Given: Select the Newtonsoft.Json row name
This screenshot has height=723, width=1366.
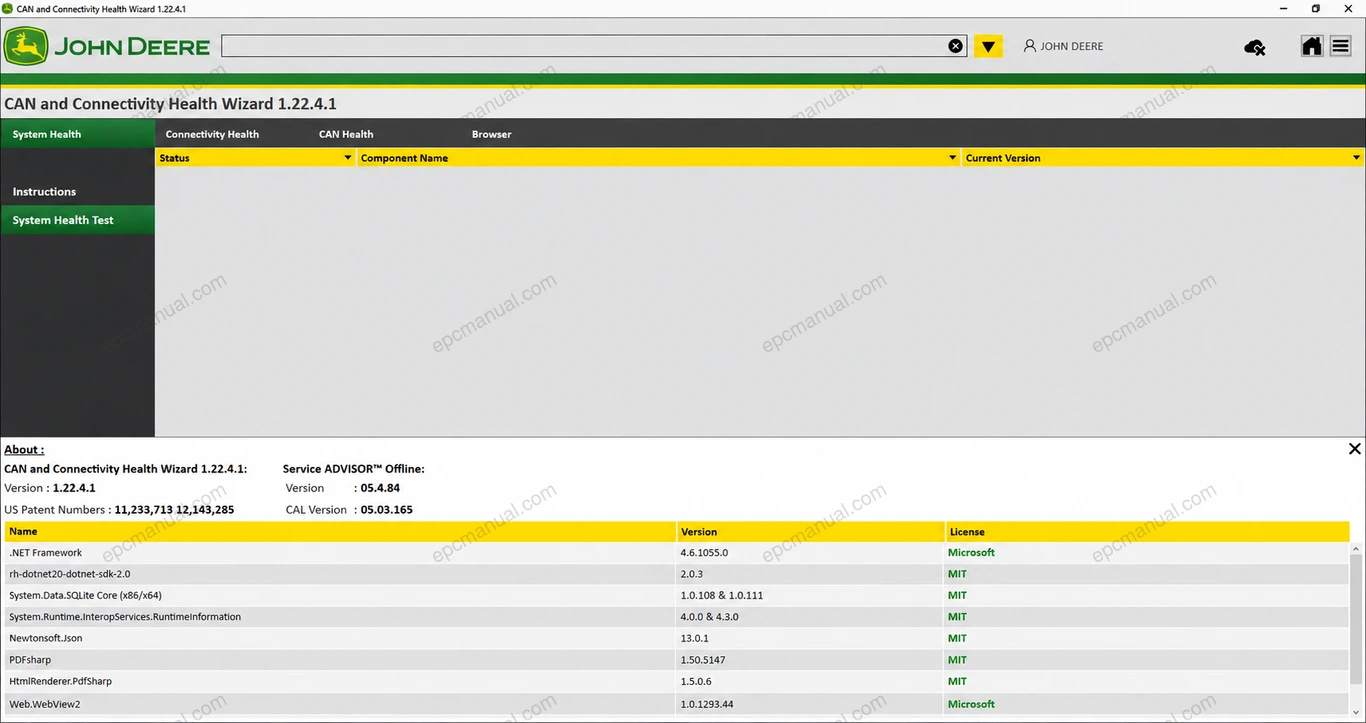Looking at the screenshot, I should point(46,638).
